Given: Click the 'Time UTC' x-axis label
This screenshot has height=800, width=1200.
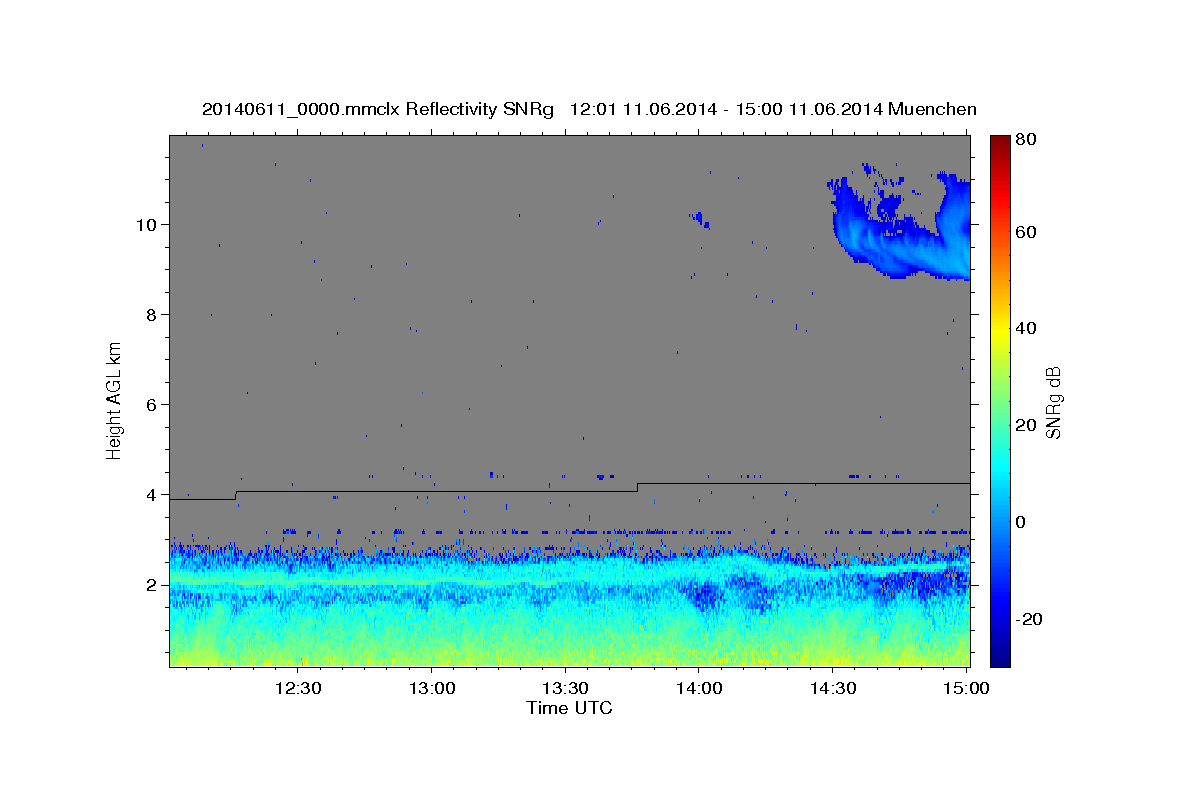Looking at the screenshot, I should click(x=569, y=708).
